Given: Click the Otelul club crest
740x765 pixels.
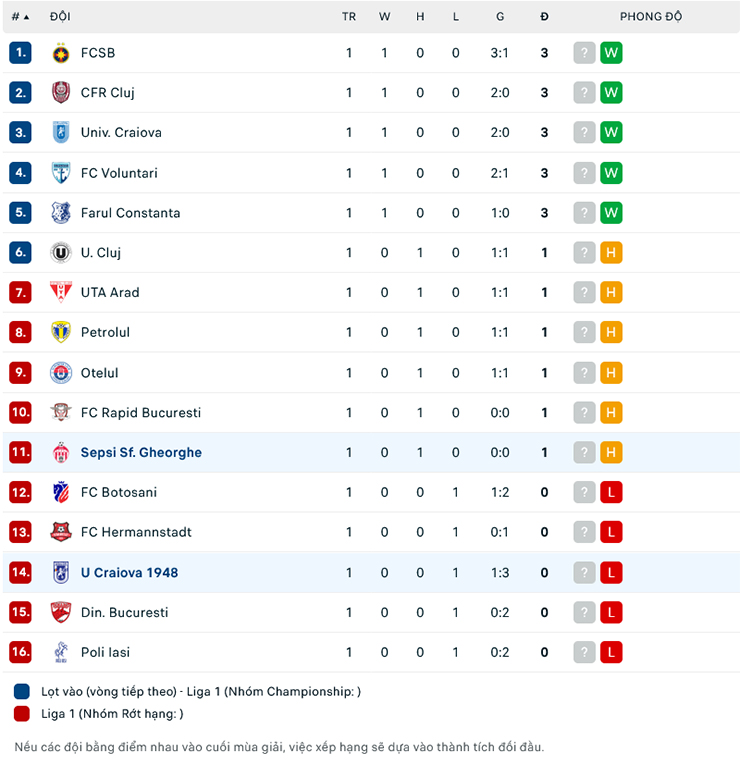Looking at the screenshot, I should (61, 373).
